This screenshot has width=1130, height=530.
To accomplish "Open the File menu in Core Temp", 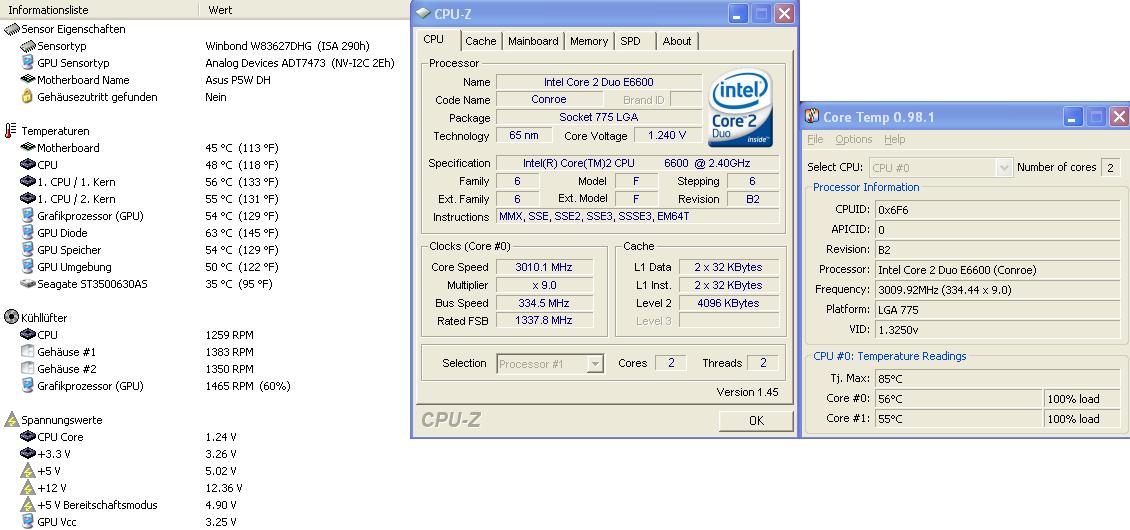I will tap(815, 139).
